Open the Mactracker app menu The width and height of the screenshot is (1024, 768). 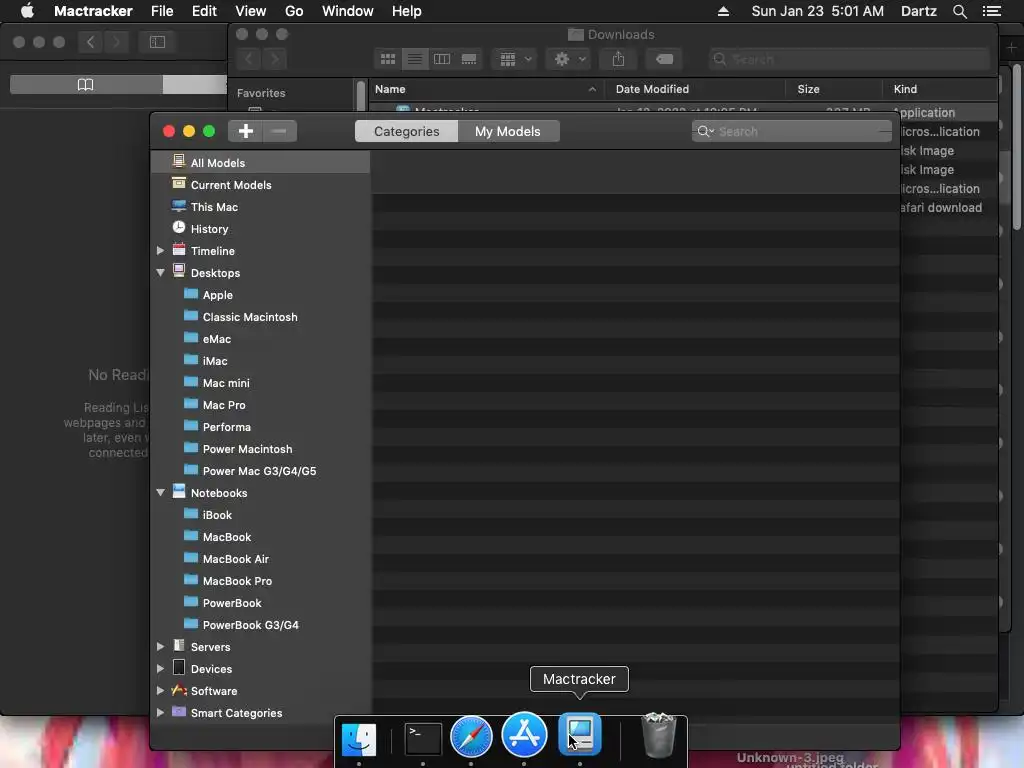(x=93, y=11)
